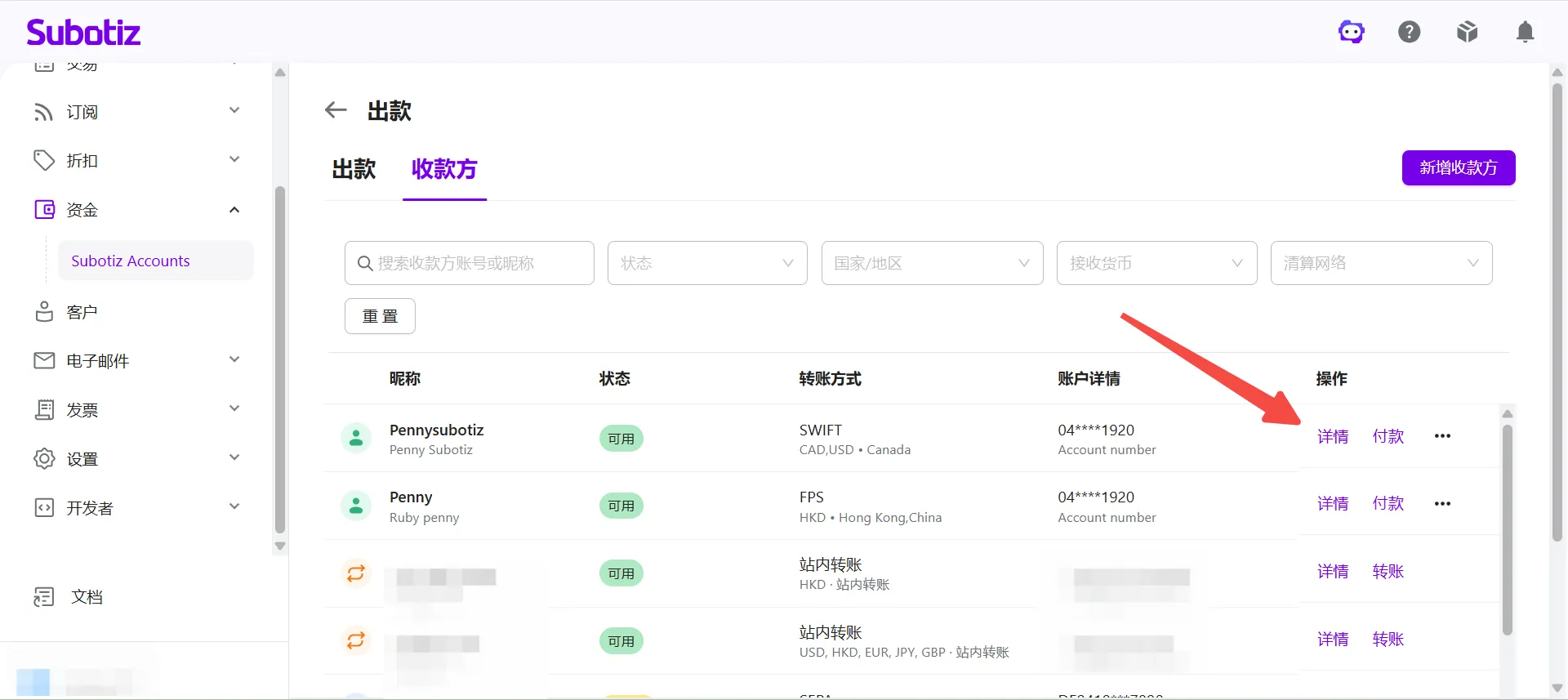The image size is (1568, 700).
Task: Click the 设置 gear icon
Action: click(44, 458)
